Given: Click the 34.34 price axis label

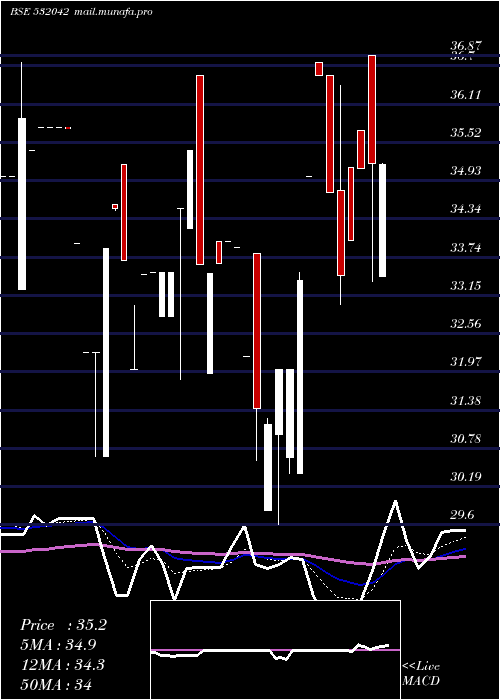Looking at the screenshot, I should pyautogui.click(x=466, y=208).
